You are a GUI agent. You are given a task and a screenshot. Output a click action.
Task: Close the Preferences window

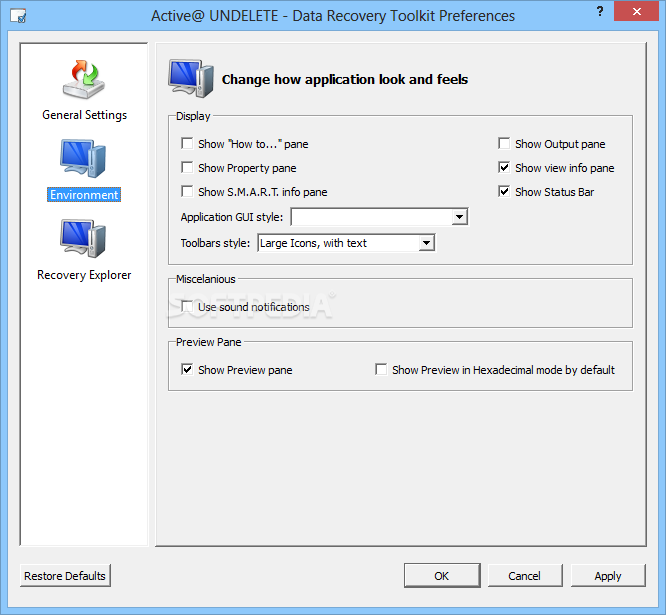tap(636, 11)
